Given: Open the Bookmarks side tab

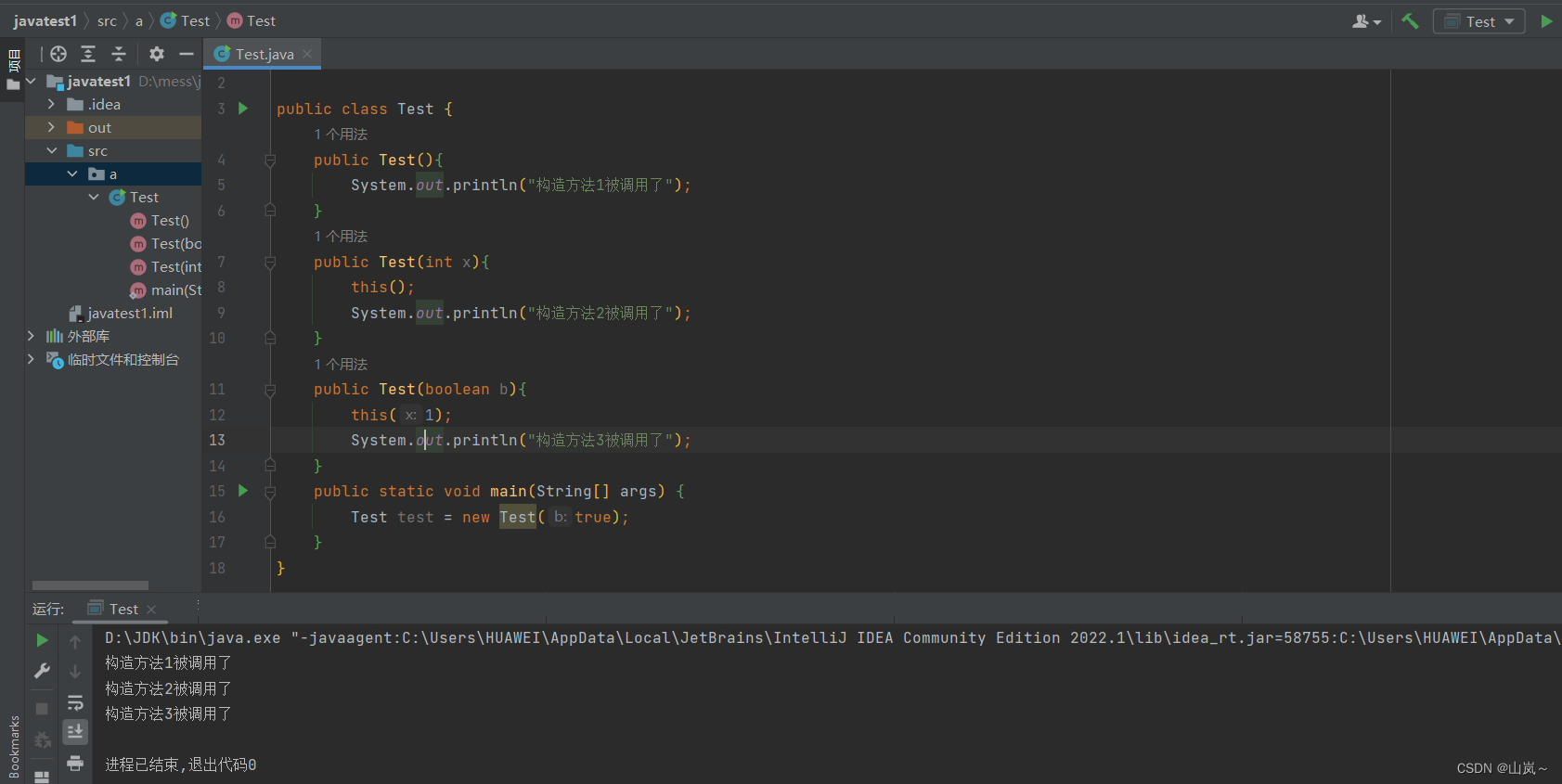Looking at the screenshot, I should (x=14, y=745).
